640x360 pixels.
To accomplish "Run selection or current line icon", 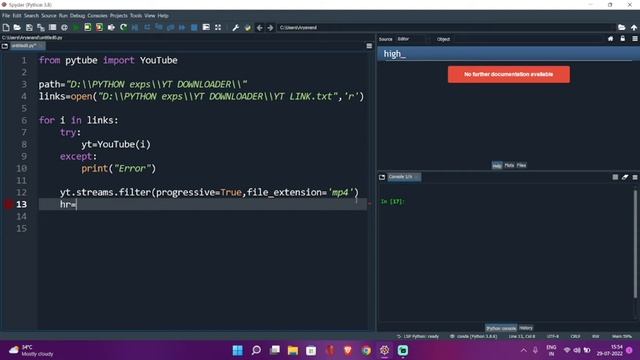I will click(x=111, y=27).
